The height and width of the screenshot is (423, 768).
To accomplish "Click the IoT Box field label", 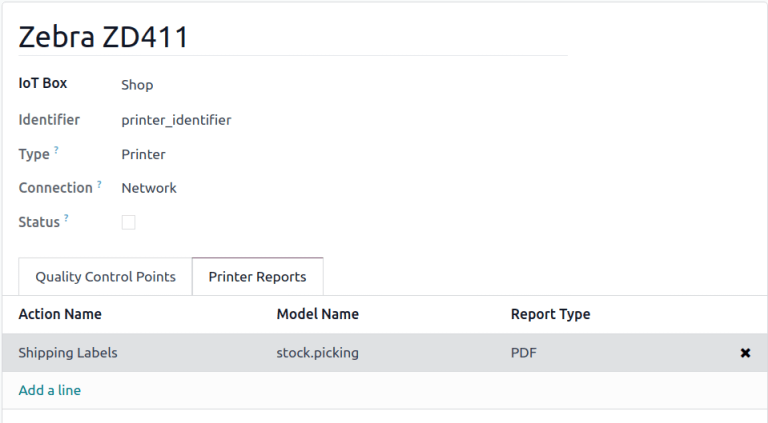I will coord(43,83).
